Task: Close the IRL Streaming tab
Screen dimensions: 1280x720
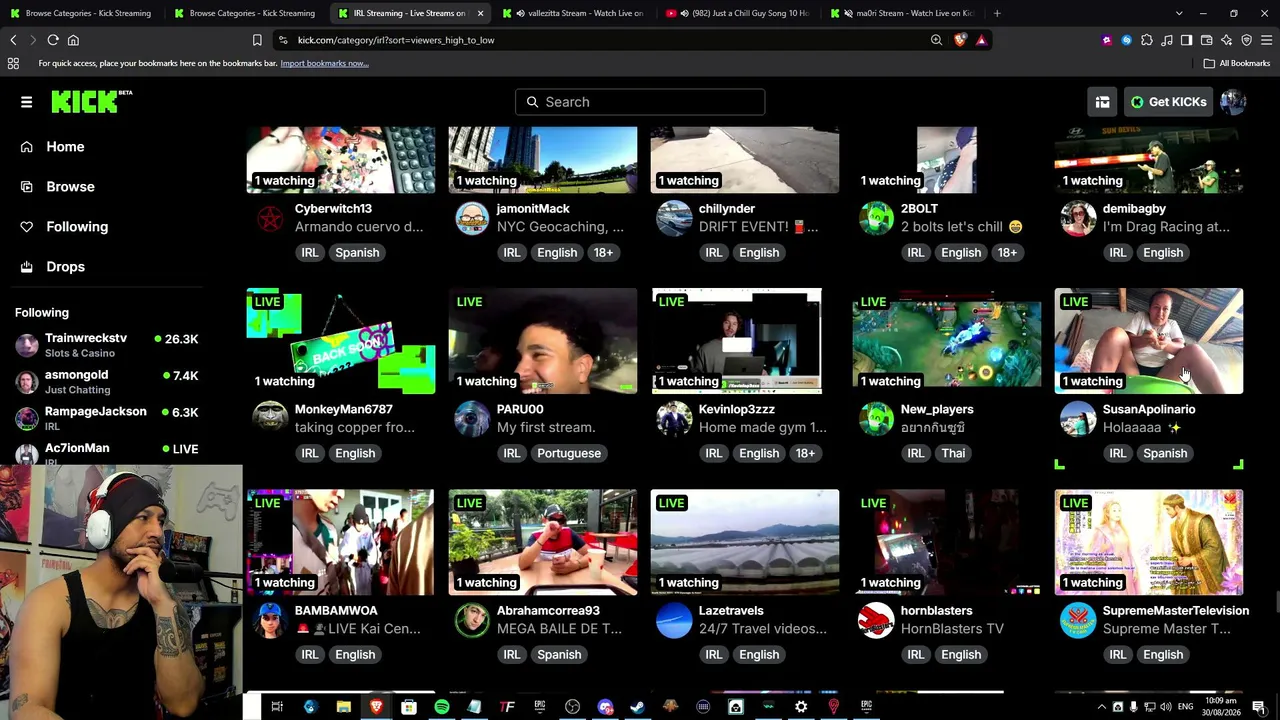Action: point(480,13)
